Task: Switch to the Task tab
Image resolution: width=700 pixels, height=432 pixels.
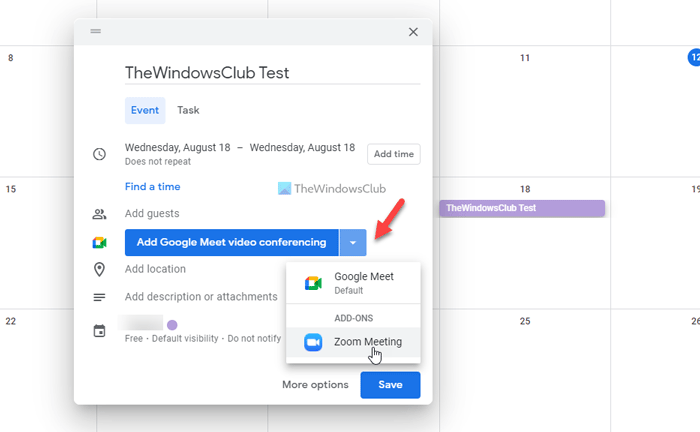Action: click(x=188, y=110)
